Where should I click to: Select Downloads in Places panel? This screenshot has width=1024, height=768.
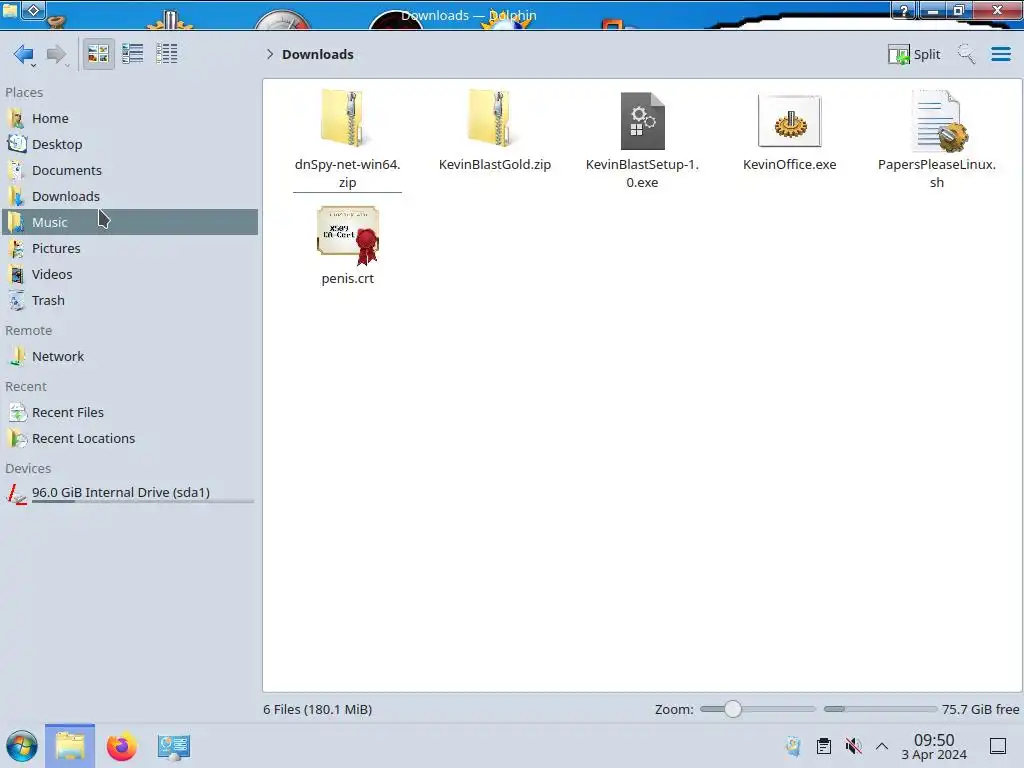pos(130,197)
